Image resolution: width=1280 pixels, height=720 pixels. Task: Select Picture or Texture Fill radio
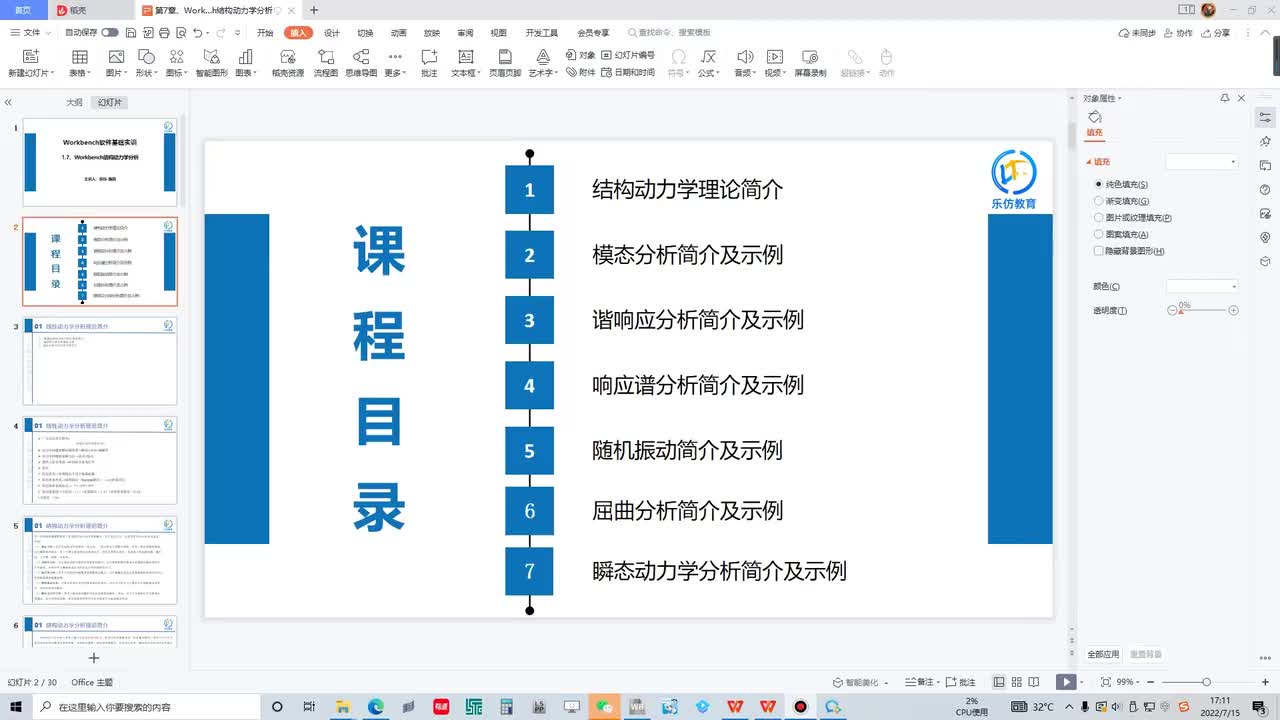click(x=1099, y=217)
